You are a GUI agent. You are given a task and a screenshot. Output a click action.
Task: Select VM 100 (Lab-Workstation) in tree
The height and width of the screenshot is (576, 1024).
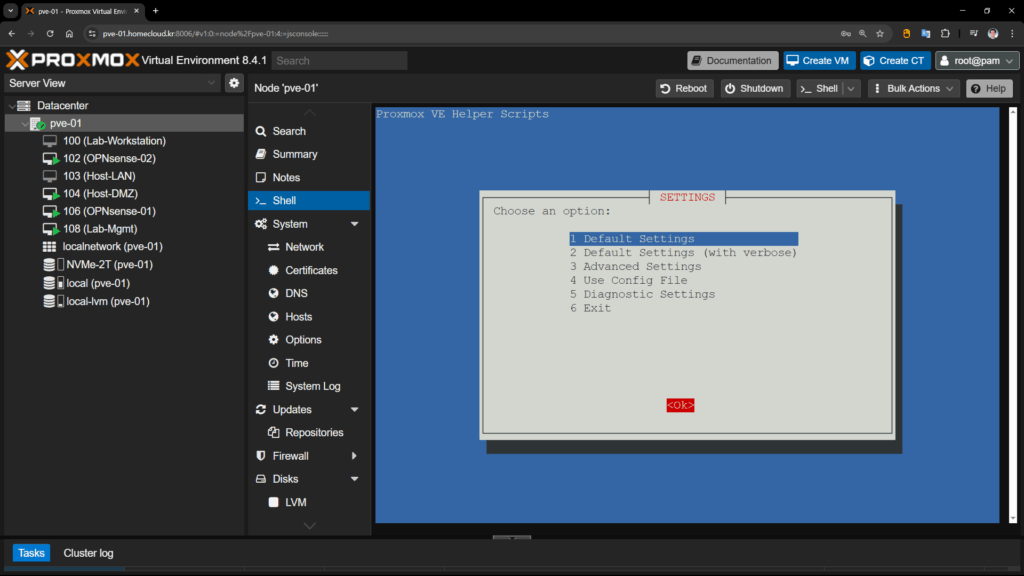coord(114,141)
